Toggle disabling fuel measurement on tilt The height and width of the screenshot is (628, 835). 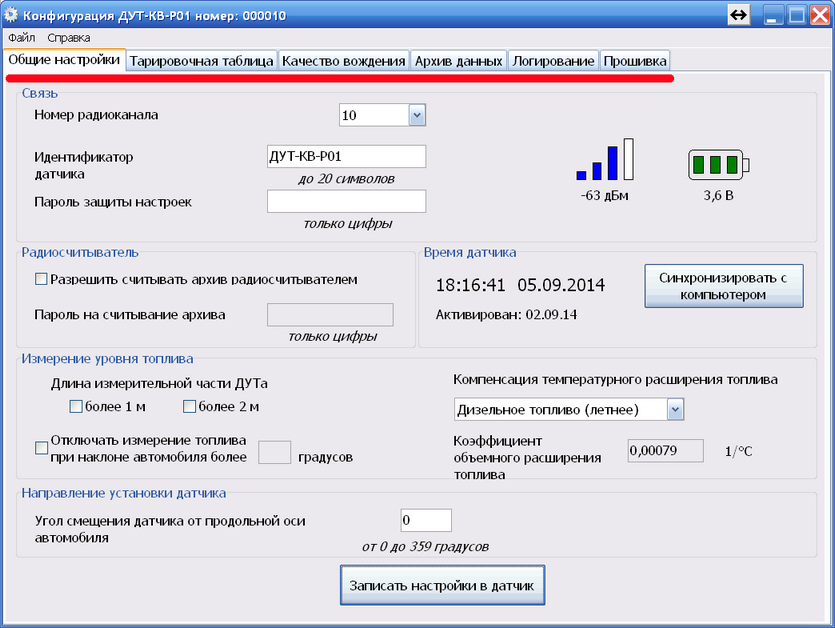point(41,448)
